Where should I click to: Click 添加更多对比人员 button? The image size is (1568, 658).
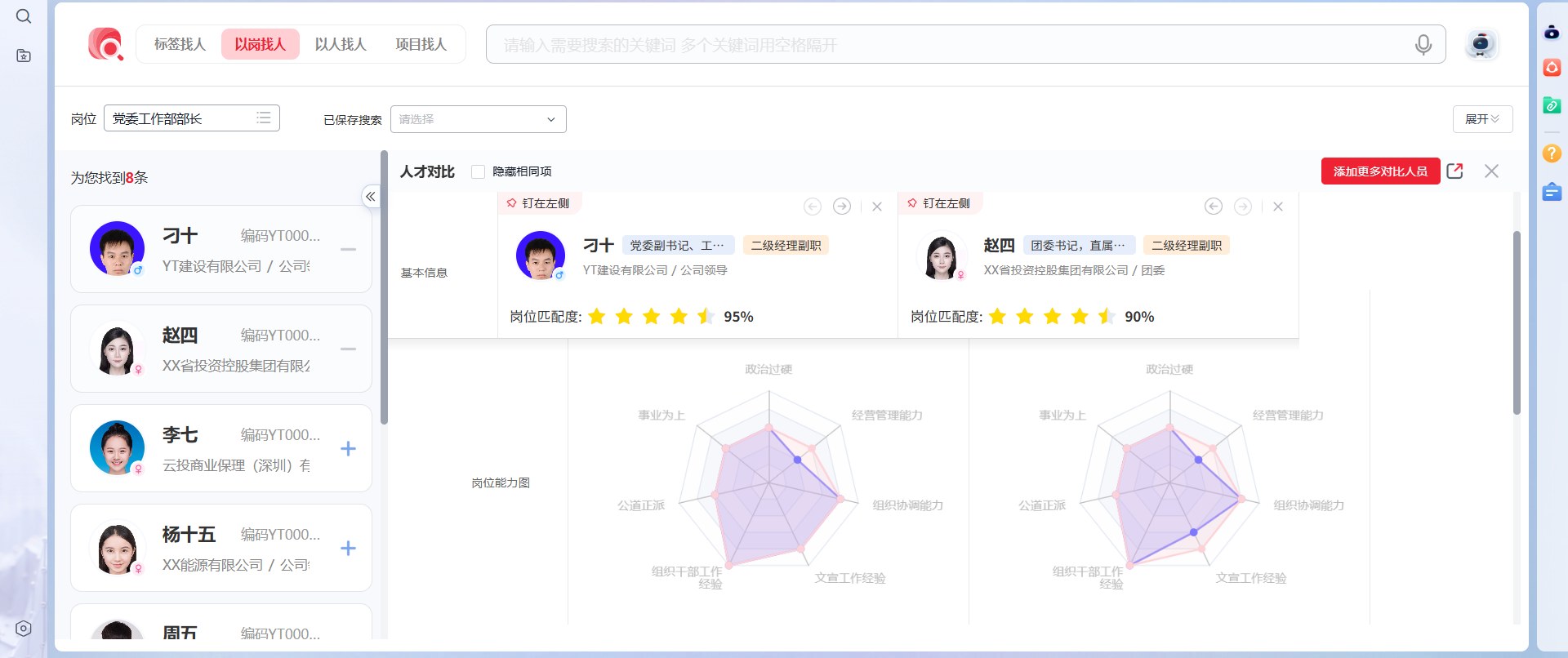point(1380,171)
